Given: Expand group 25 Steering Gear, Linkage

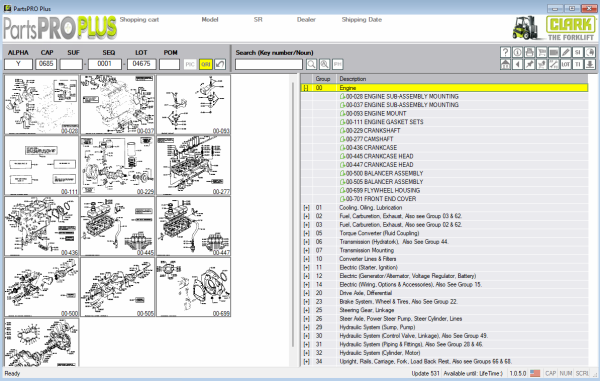Looking at the screenshot, I should (x=306, y=310).
